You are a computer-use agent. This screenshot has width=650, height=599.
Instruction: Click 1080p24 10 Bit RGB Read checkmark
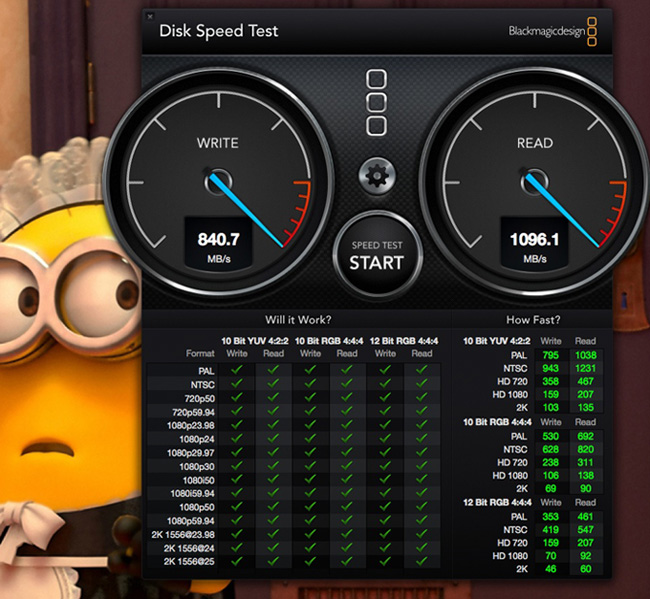tap(347, 438)
